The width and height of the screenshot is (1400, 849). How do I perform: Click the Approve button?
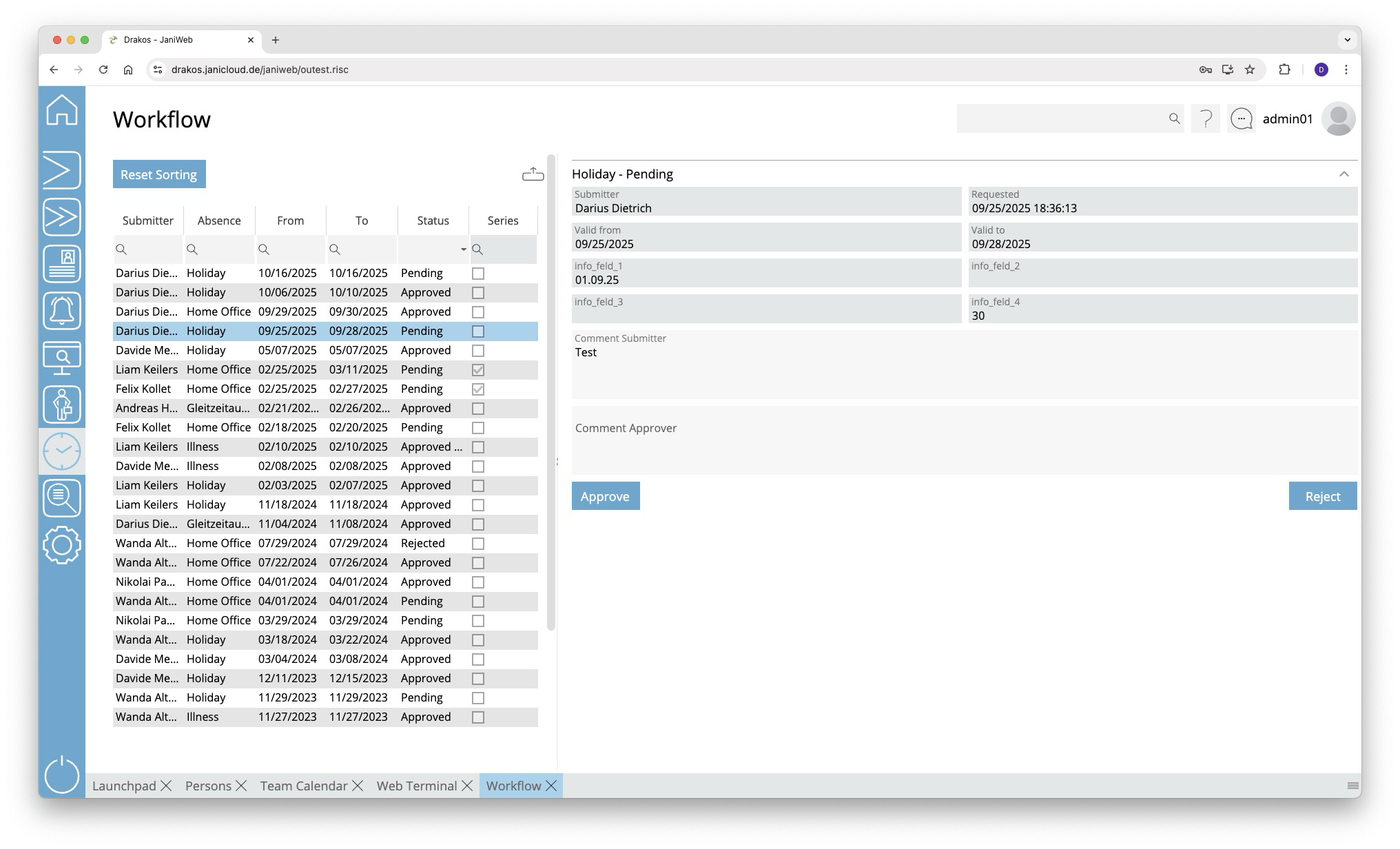coord(605,496)
